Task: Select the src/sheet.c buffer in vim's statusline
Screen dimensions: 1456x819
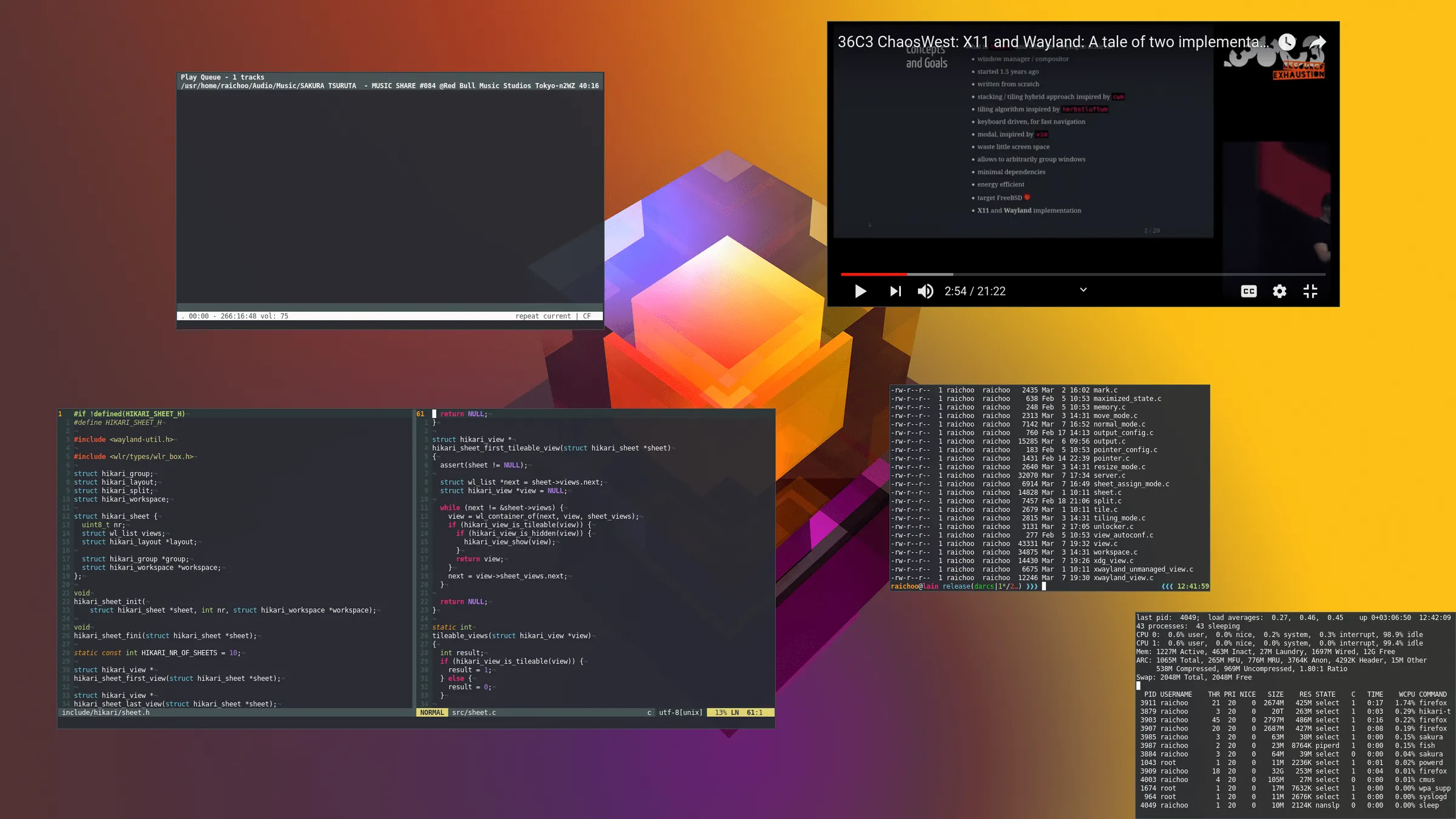Action: [474, 712]
